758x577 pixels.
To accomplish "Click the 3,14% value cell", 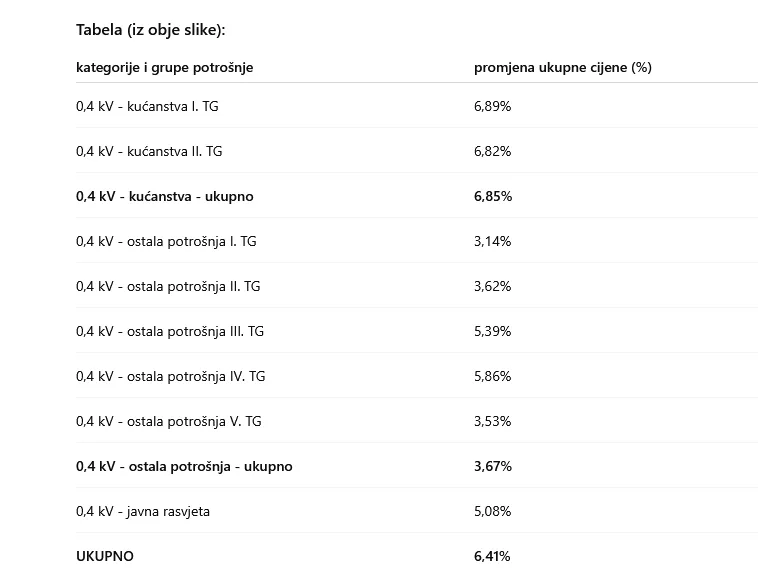I will [x=492, y=241].
